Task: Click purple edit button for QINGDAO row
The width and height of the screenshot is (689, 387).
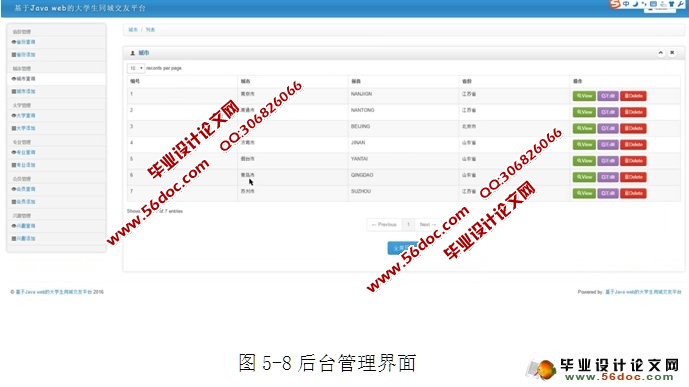Action: [x=608, y=177]
